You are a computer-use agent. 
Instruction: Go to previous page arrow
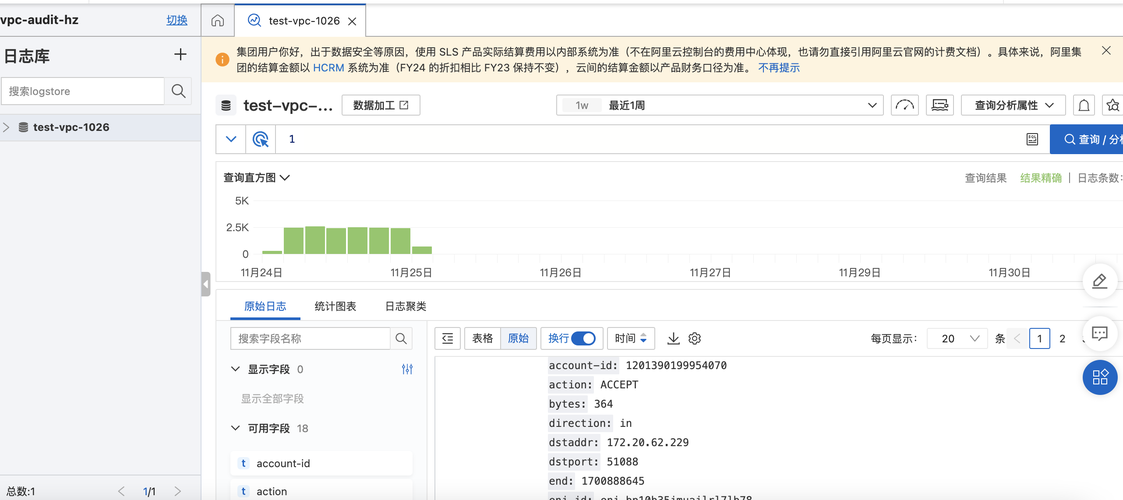(x=1016, y=339)
